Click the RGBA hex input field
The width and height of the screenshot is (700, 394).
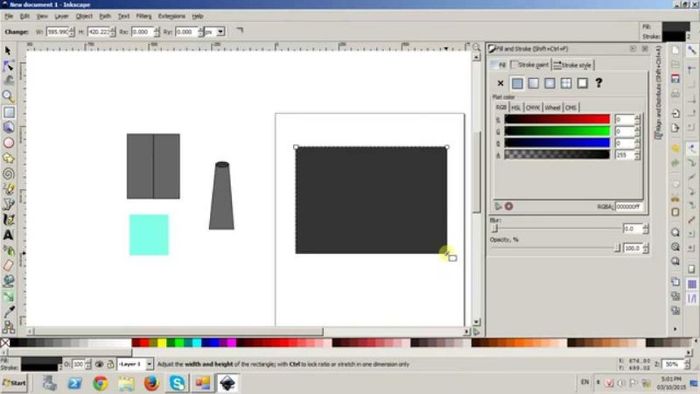click(629, 206)
